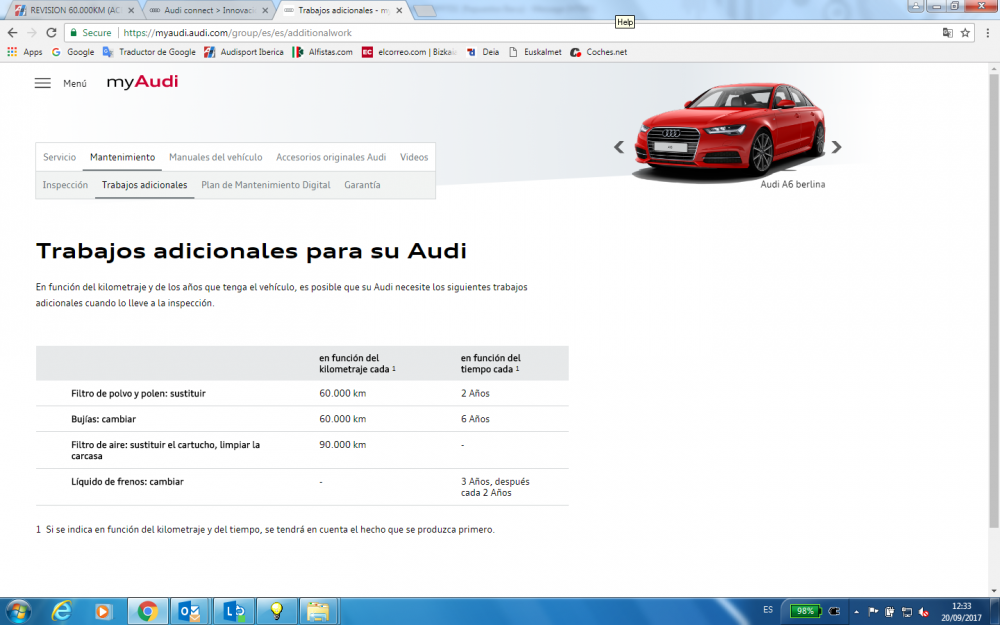Open Traductor de Google bookmark
This screenshot has width=1000, height=625.
[x=149, y=52]
